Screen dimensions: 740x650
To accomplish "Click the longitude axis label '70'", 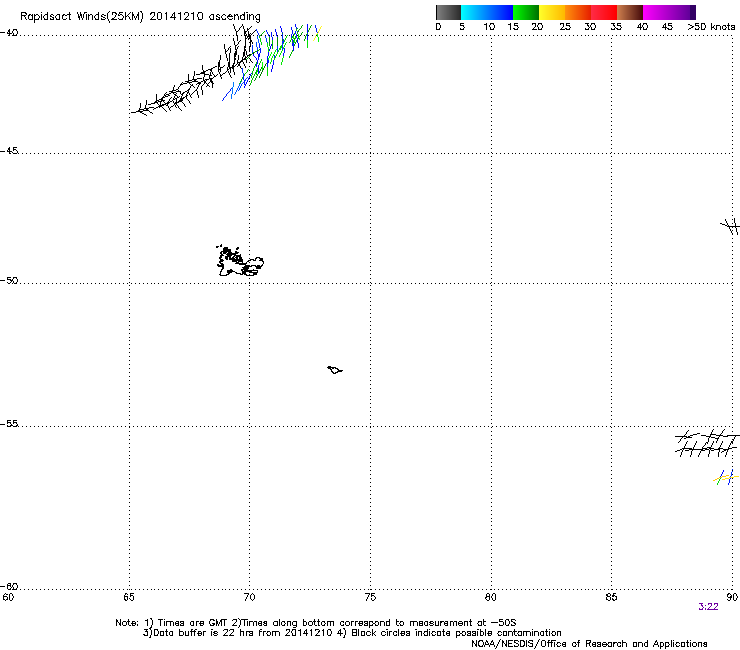I will click(250, 597).
